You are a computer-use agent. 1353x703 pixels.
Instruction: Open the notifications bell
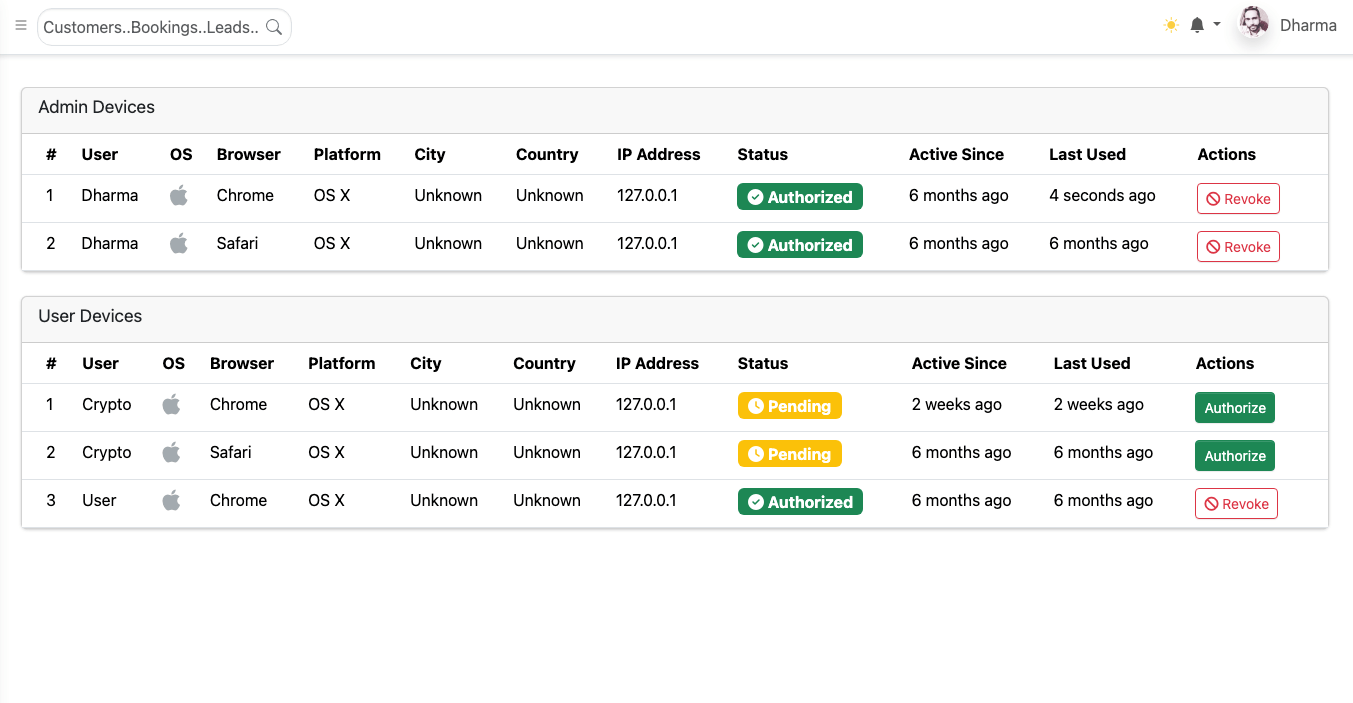coord(1196,25)
